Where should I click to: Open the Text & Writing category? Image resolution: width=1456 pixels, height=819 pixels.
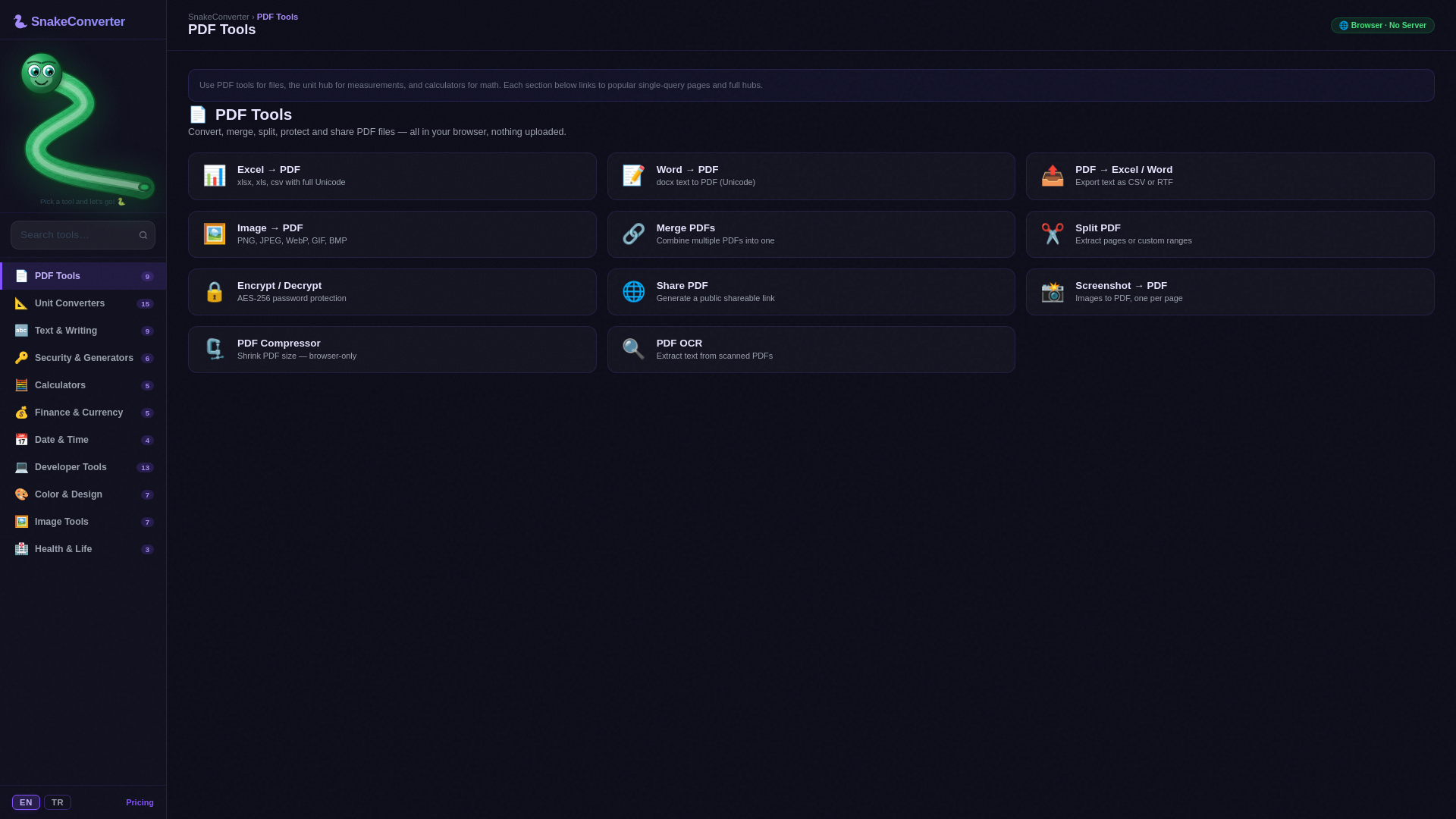83,331
